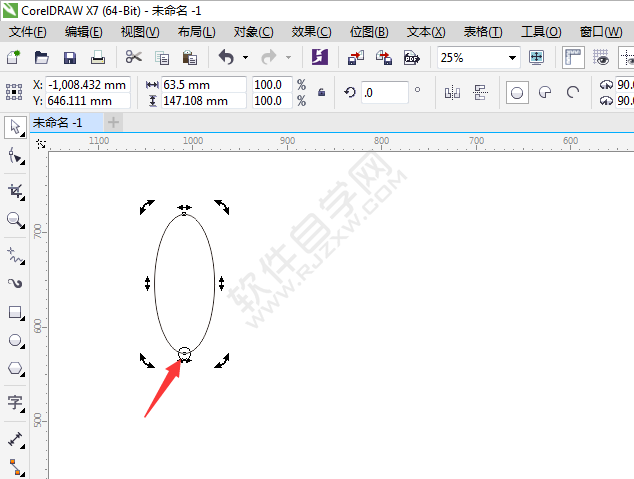
Task: Click the X position field
Action: tap(88, 85)
